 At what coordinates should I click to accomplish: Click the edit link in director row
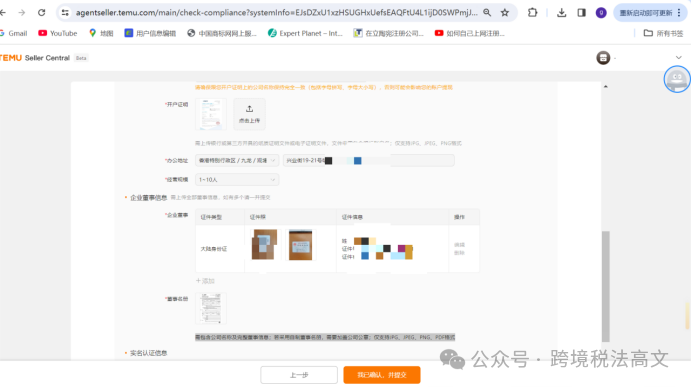459,245
